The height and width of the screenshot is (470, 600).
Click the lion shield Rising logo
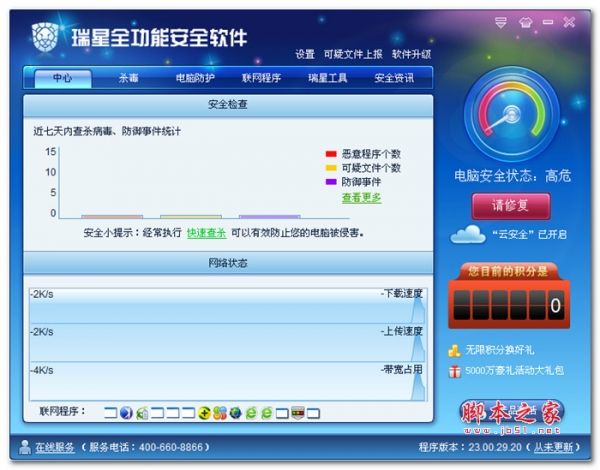(45, 37)
